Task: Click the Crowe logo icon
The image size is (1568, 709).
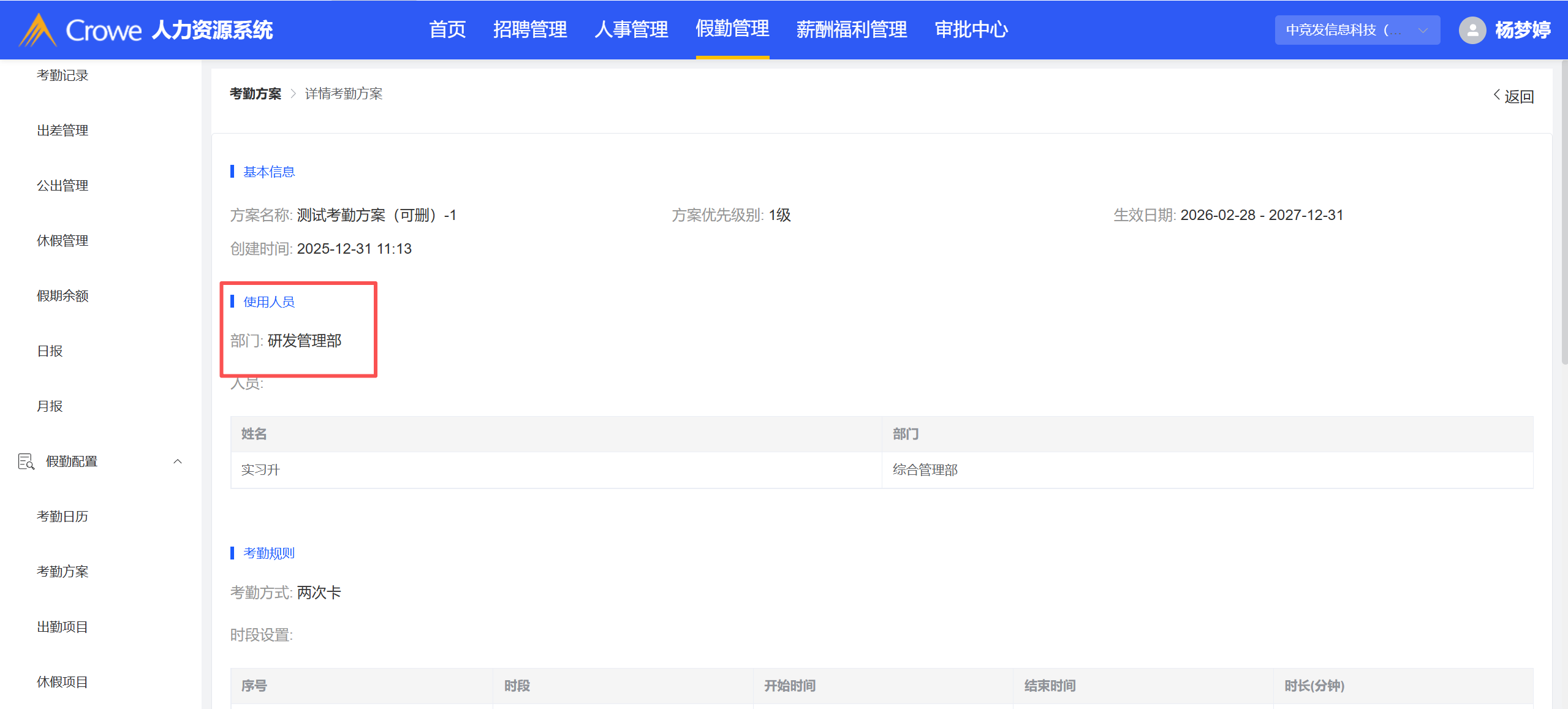Action: [x=38, y=30]
